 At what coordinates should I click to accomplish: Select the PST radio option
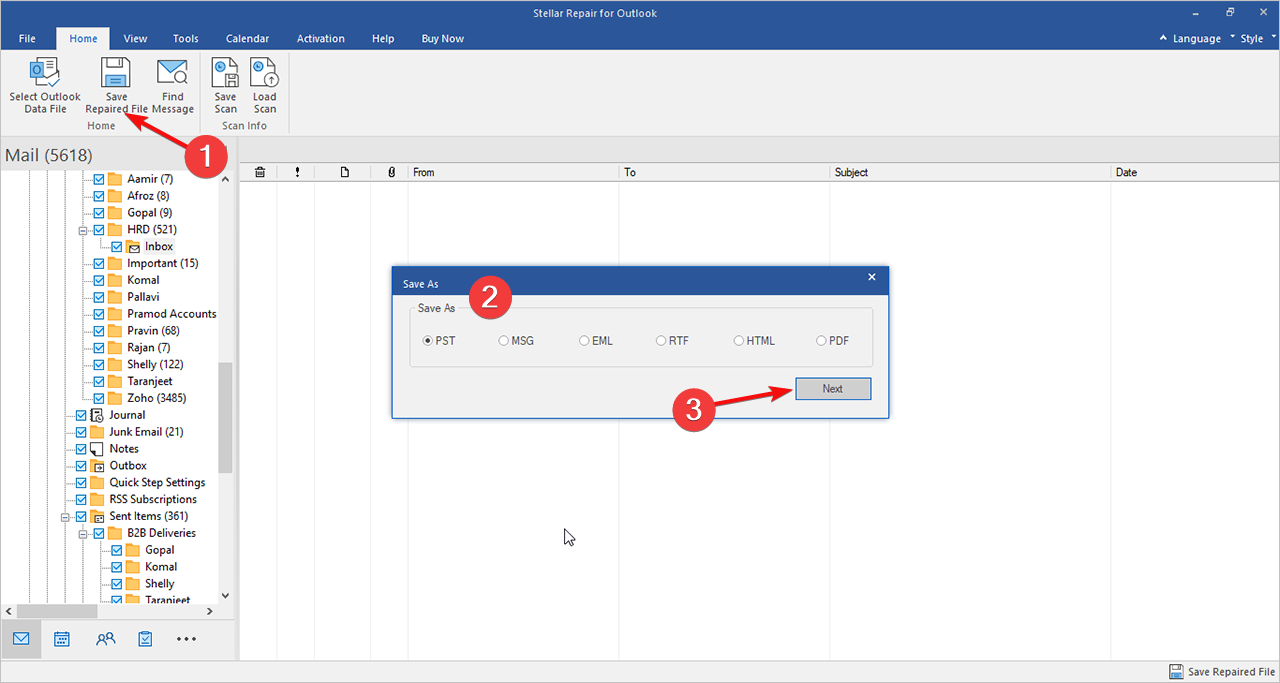[428, 341]
